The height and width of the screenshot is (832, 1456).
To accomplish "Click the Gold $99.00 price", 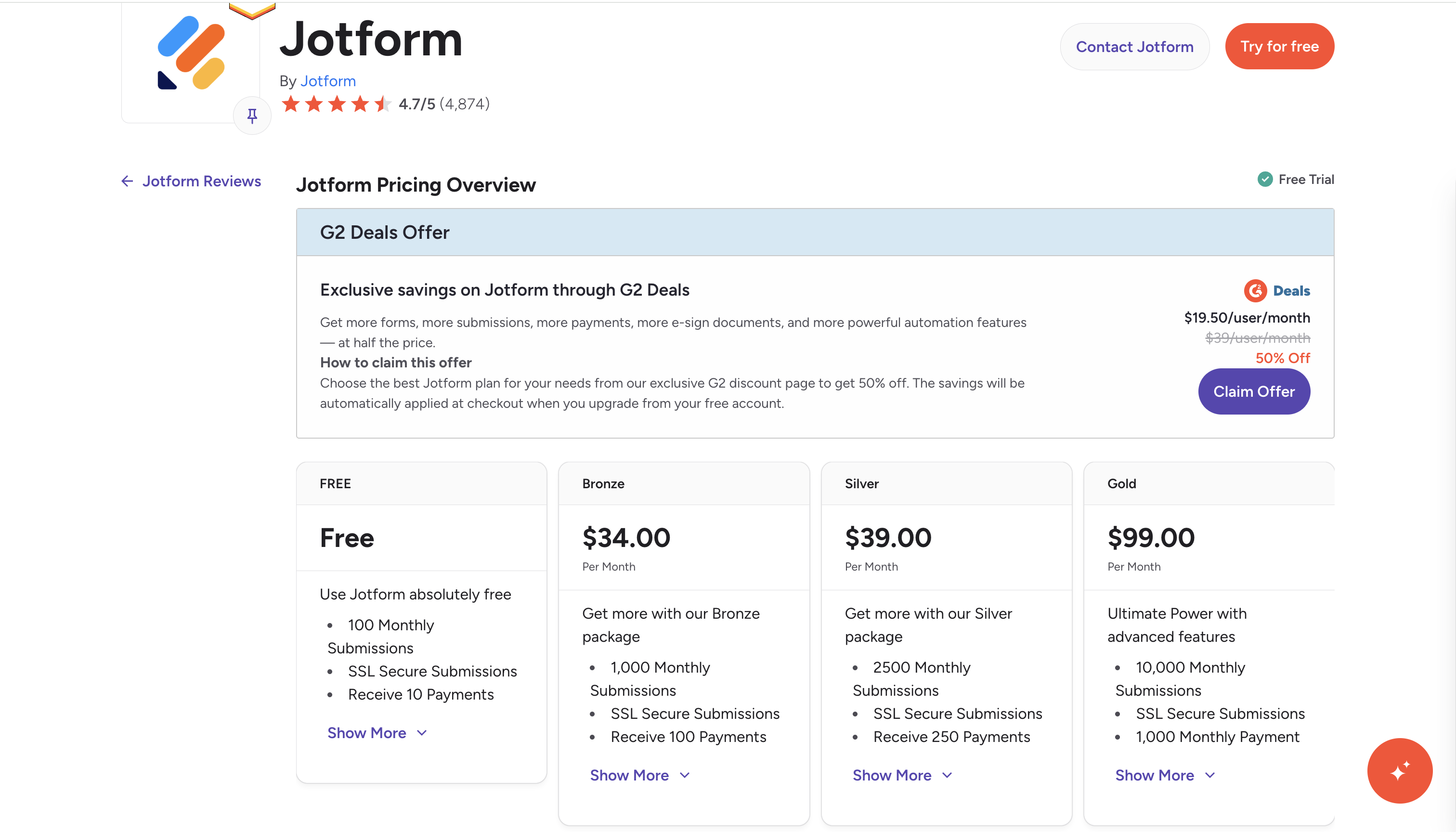I will click(1151, 537).
